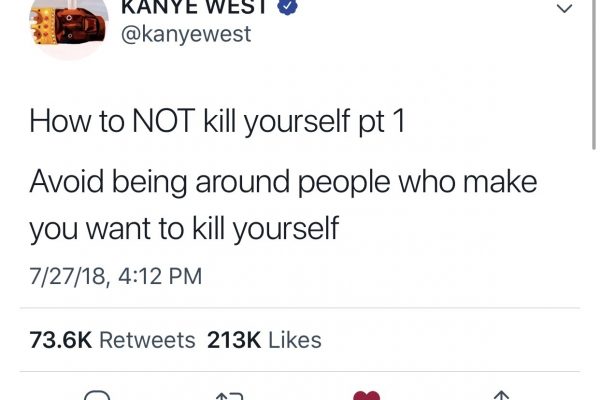Click the 73.6K retweet count number
The height and width of the screenshot is (400, 600).
click(x=60, y=340)
